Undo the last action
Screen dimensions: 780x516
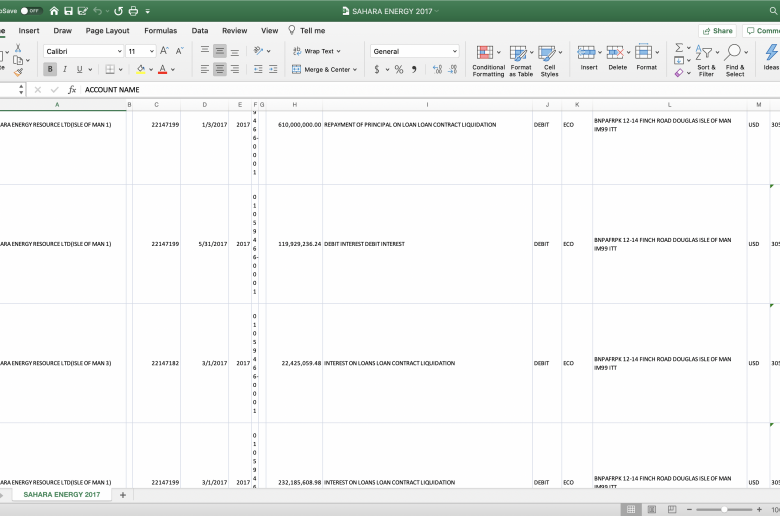coord(98,10)
